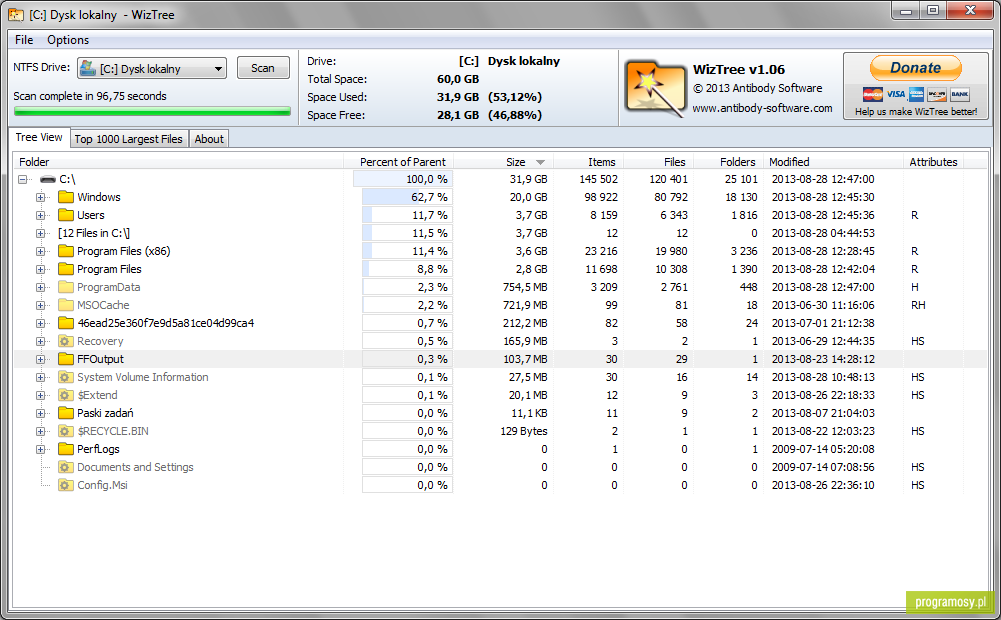This screenshot has height=620, width=1001.
Task: Expand the PerfLogs node
Action: (41, 449)
